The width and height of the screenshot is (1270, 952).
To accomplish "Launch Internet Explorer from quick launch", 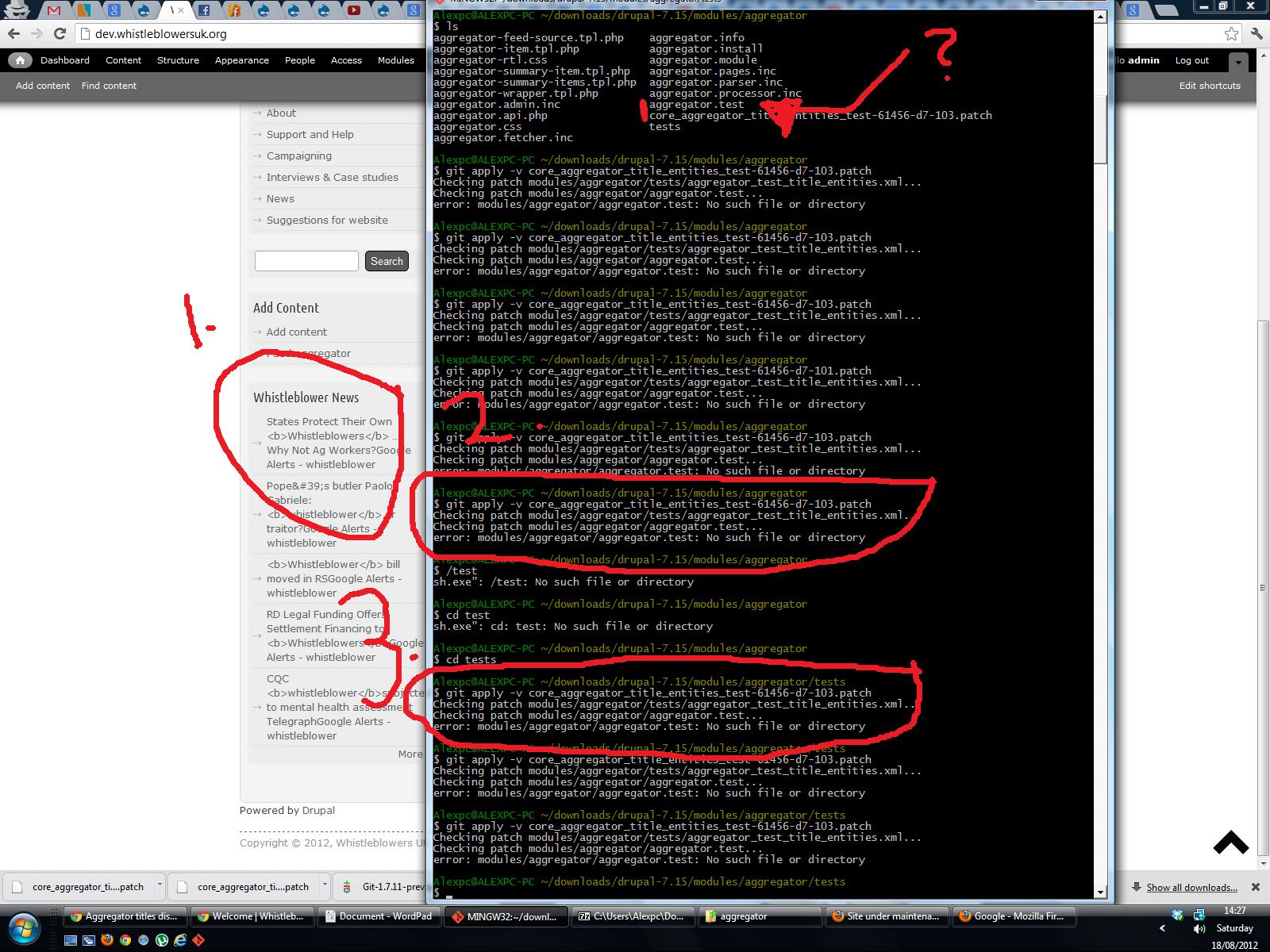I will click(180, 940).
